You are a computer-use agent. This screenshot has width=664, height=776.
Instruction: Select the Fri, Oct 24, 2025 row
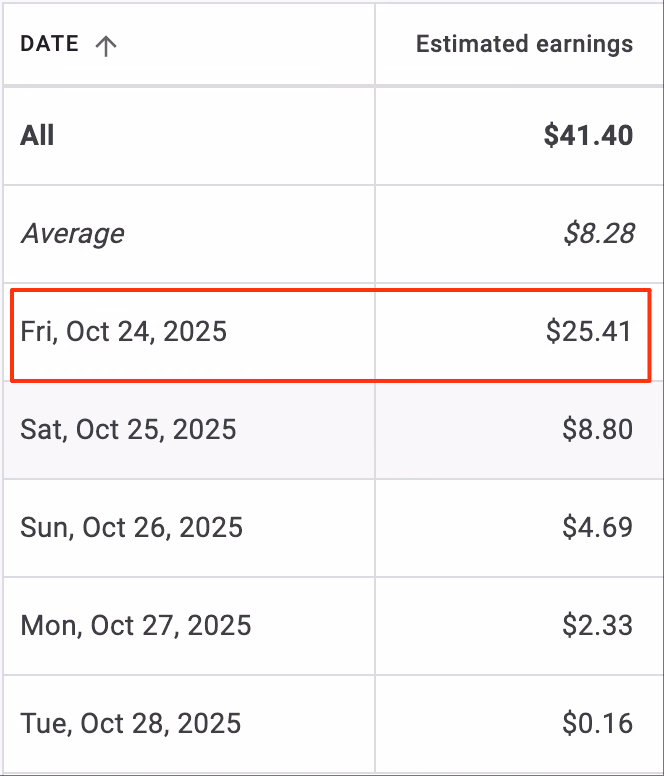click(x=331, y=335)
